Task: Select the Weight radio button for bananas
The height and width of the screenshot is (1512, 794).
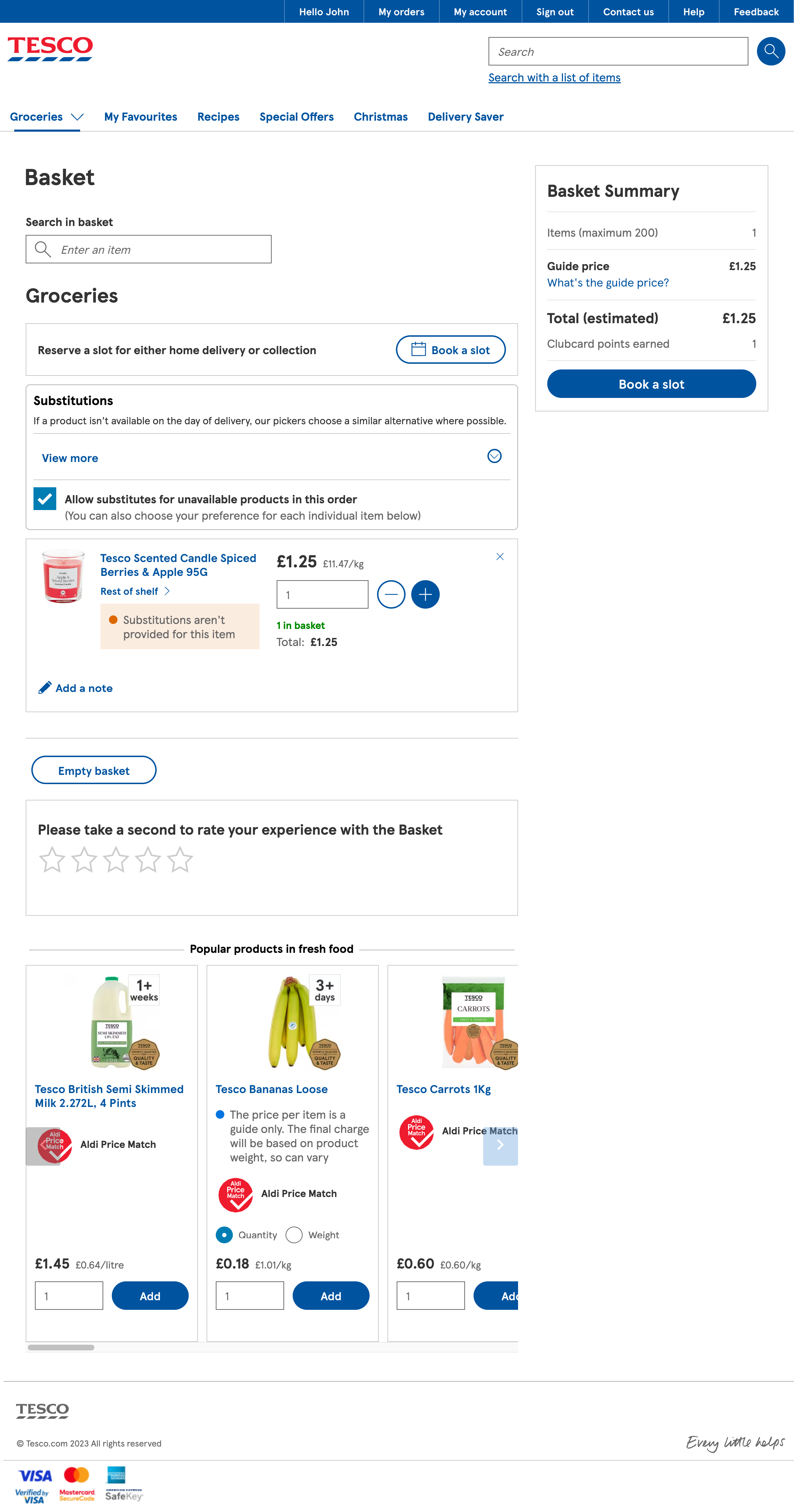Action: click(x=294, y=1235)
